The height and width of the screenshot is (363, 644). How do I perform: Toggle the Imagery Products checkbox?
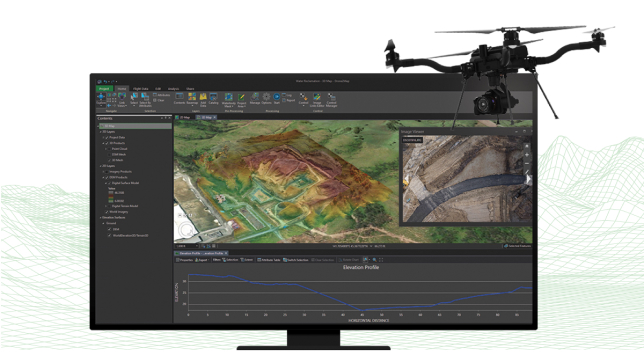(107, 172)
